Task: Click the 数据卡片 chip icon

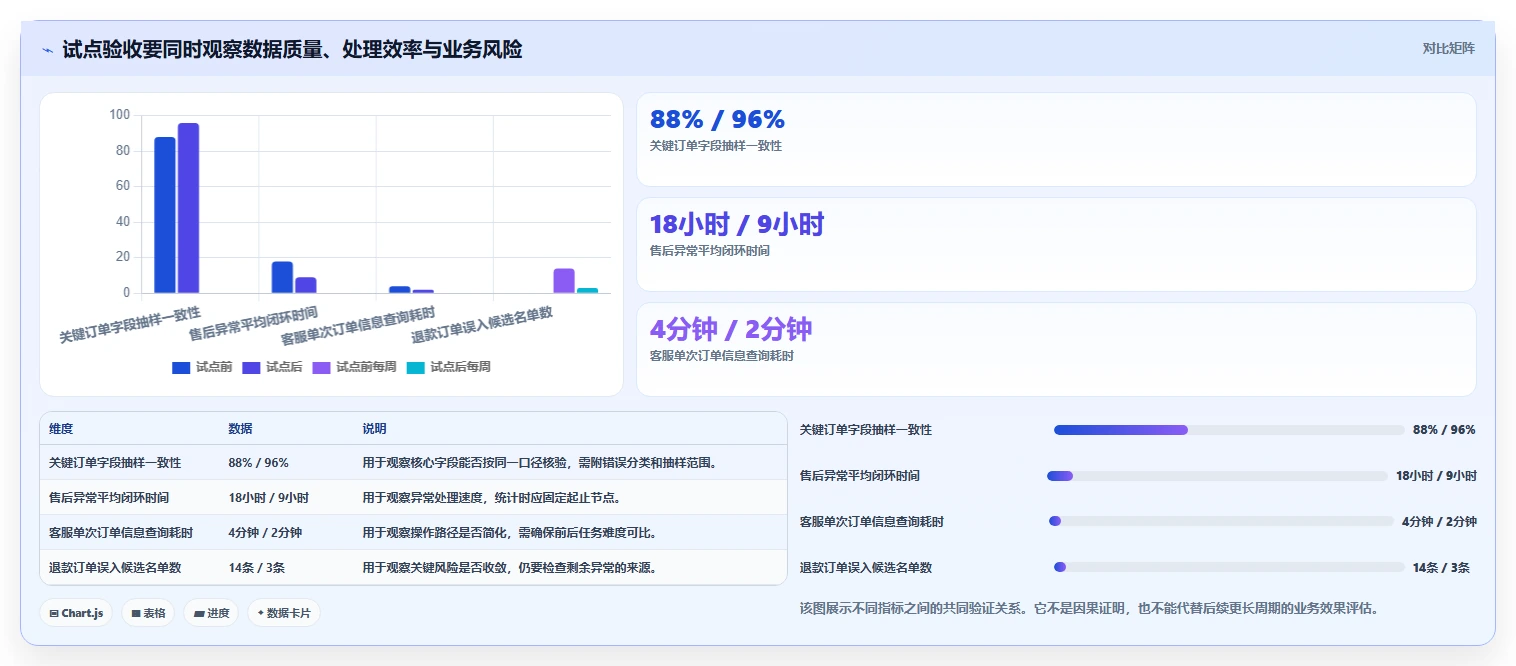Action: pos(260,613)
